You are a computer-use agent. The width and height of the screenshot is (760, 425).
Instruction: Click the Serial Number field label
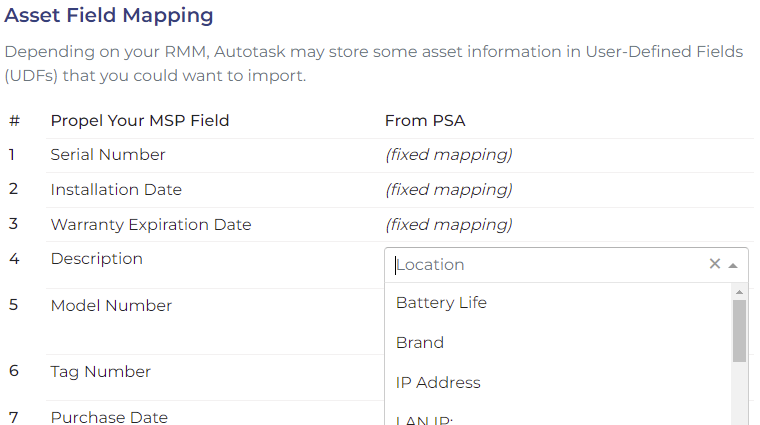tap(108, 155)
